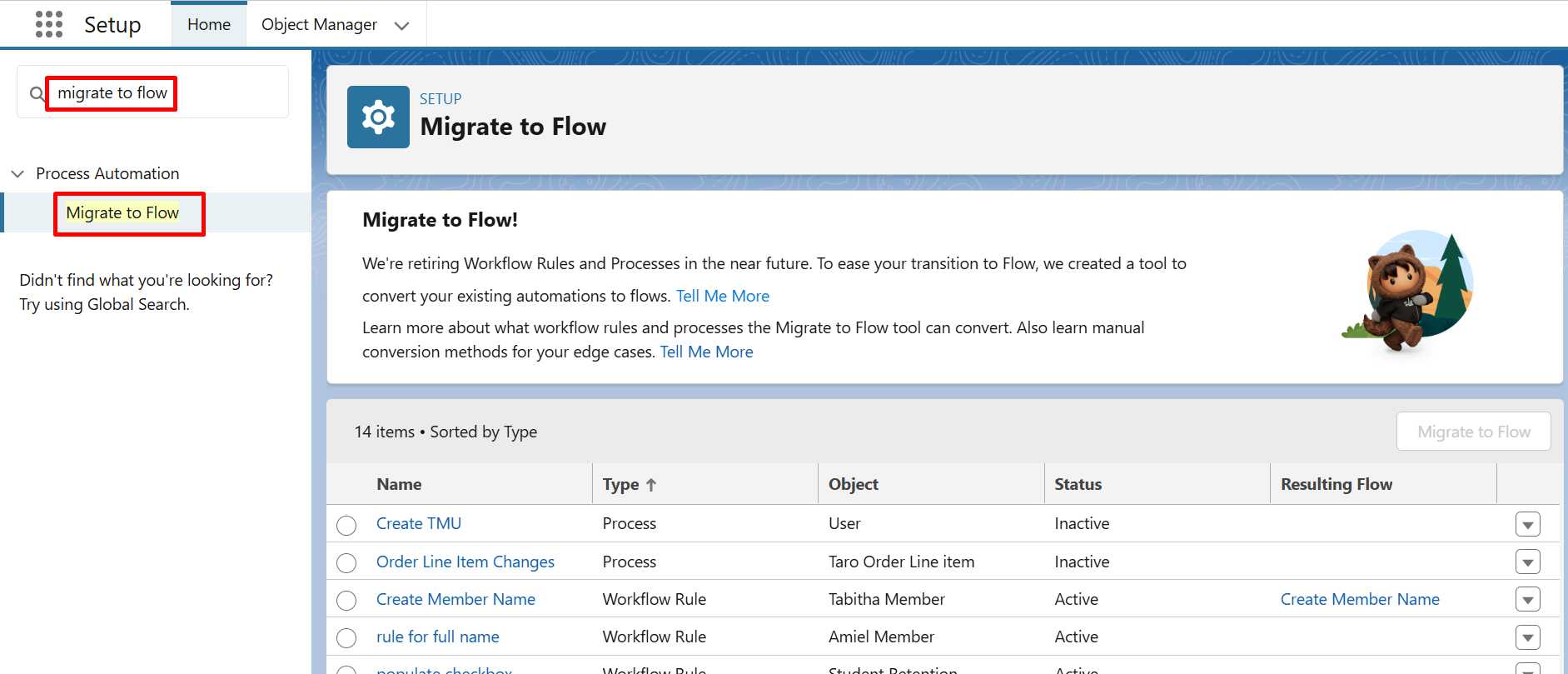The width and height of the screenshot is (1568, 674).
Task: Click the Taro Order Line item object cell
Action: point(901,562)
